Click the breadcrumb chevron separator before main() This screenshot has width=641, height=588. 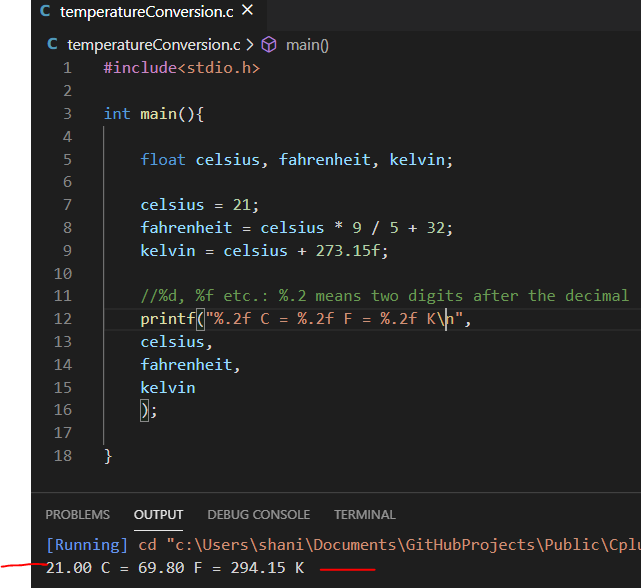(250, 45)
